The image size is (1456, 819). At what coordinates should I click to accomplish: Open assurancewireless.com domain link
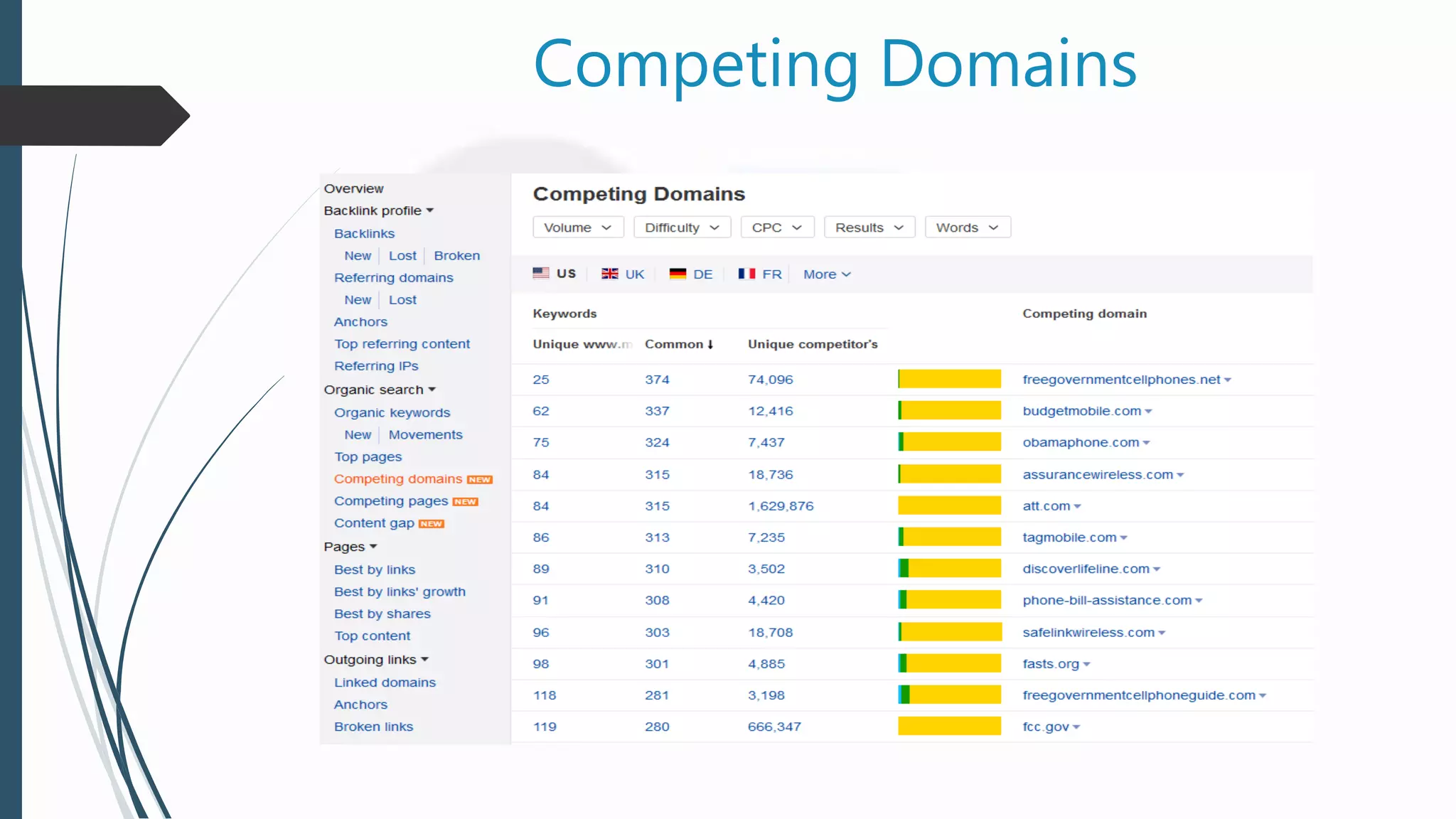pos(1098,474)
